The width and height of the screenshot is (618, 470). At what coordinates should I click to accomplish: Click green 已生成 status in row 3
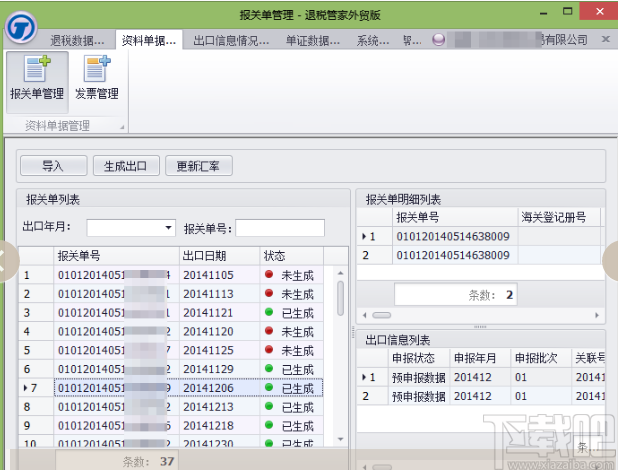coord(292,313)
